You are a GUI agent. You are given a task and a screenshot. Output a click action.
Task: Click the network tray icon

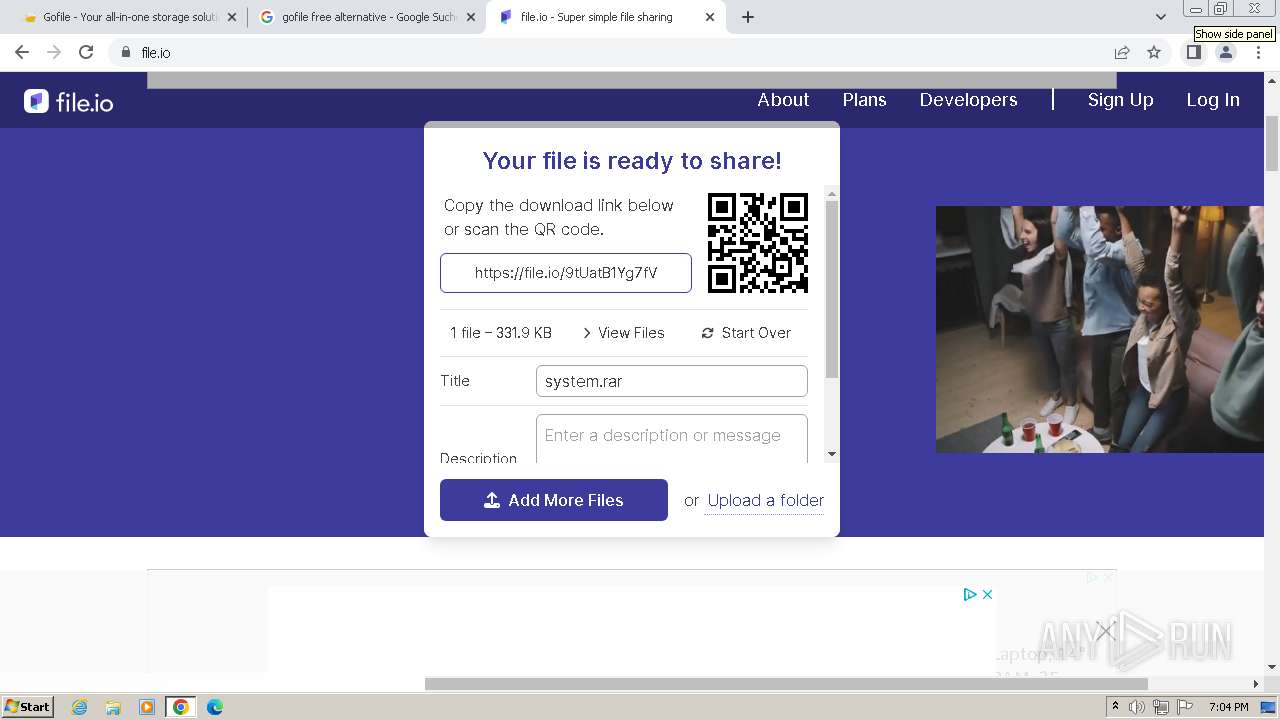tap(1161, 707)
